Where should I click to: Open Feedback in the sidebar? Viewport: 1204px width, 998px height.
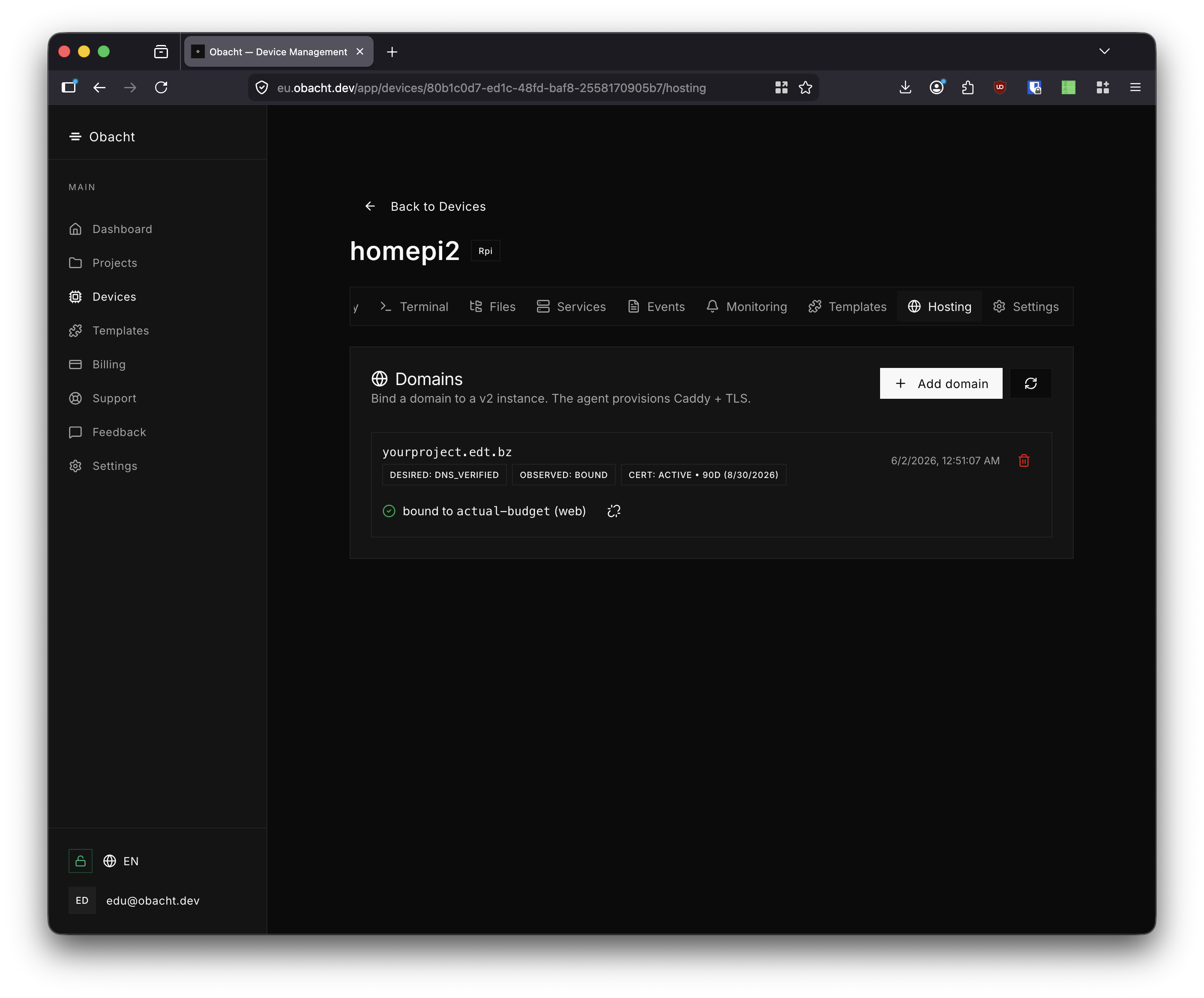(107, 432)
